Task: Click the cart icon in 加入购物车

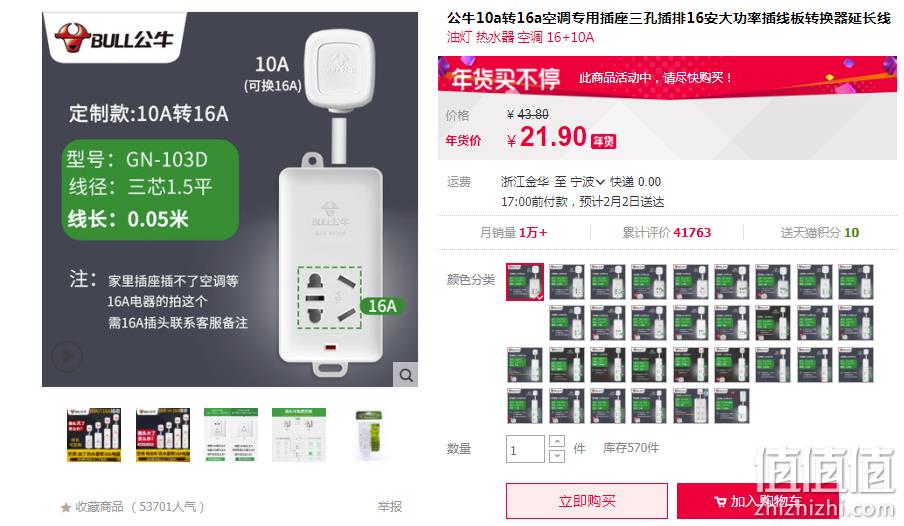Action: 720,502
